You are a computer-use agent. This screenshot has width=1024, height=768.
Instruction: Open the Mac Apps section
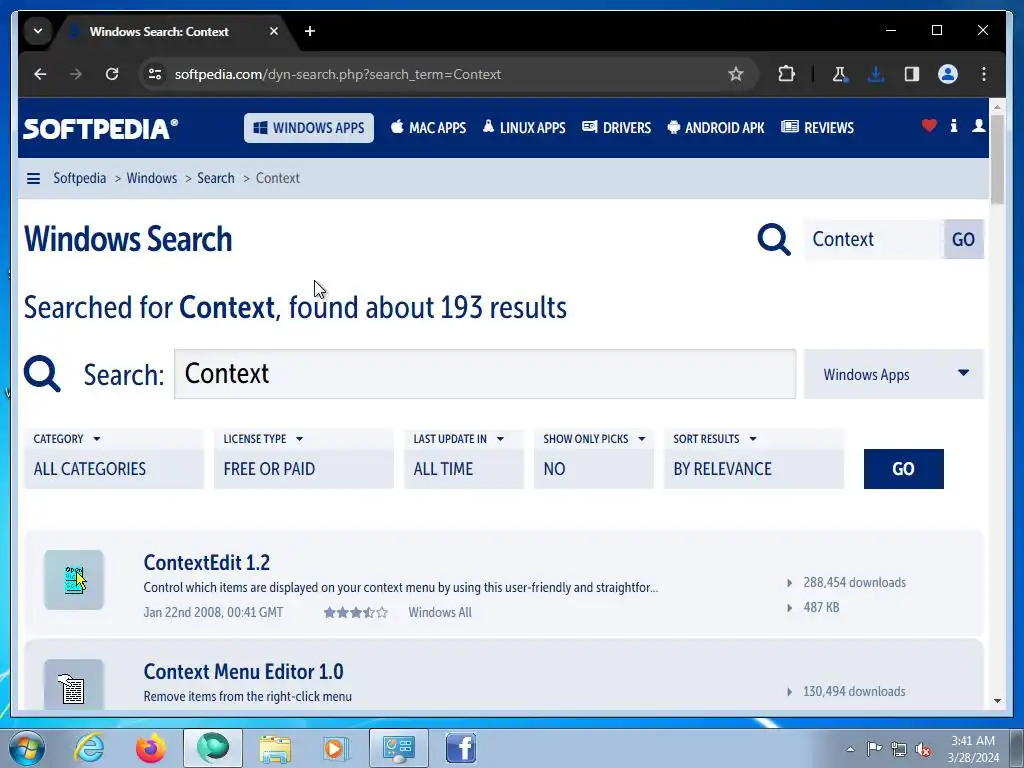(x=428, y=128)
